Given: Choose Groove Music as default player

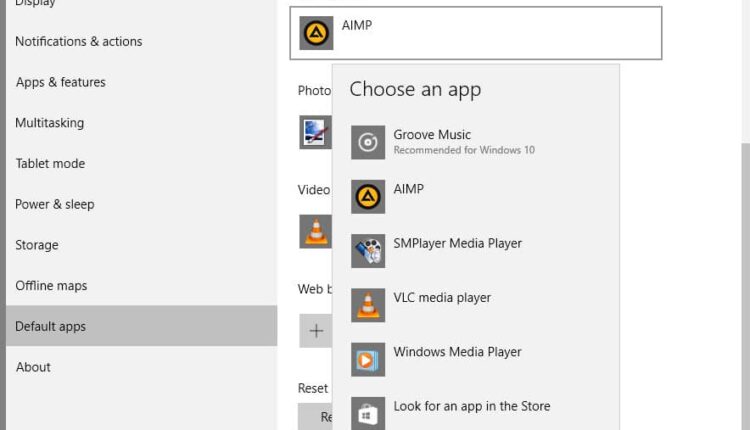Looking at the screenshot, I should pos(432,135).
